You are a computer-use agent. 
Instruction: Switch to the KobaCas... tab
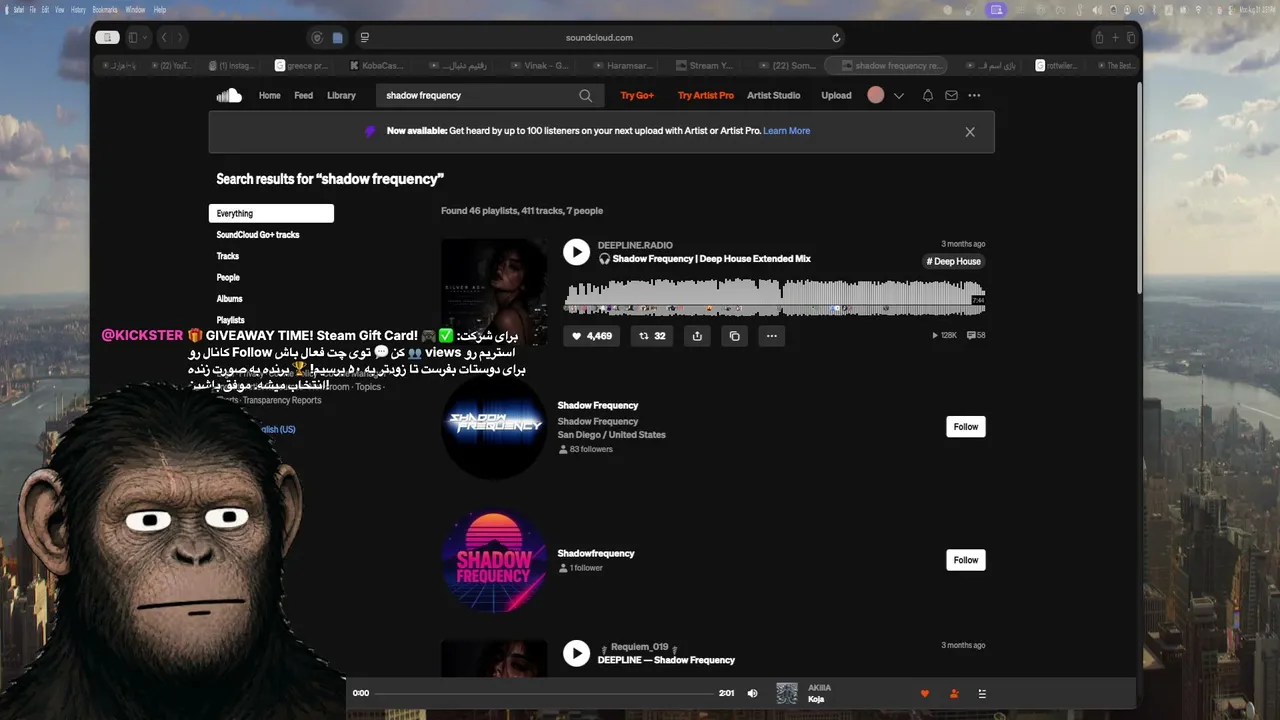377,66
